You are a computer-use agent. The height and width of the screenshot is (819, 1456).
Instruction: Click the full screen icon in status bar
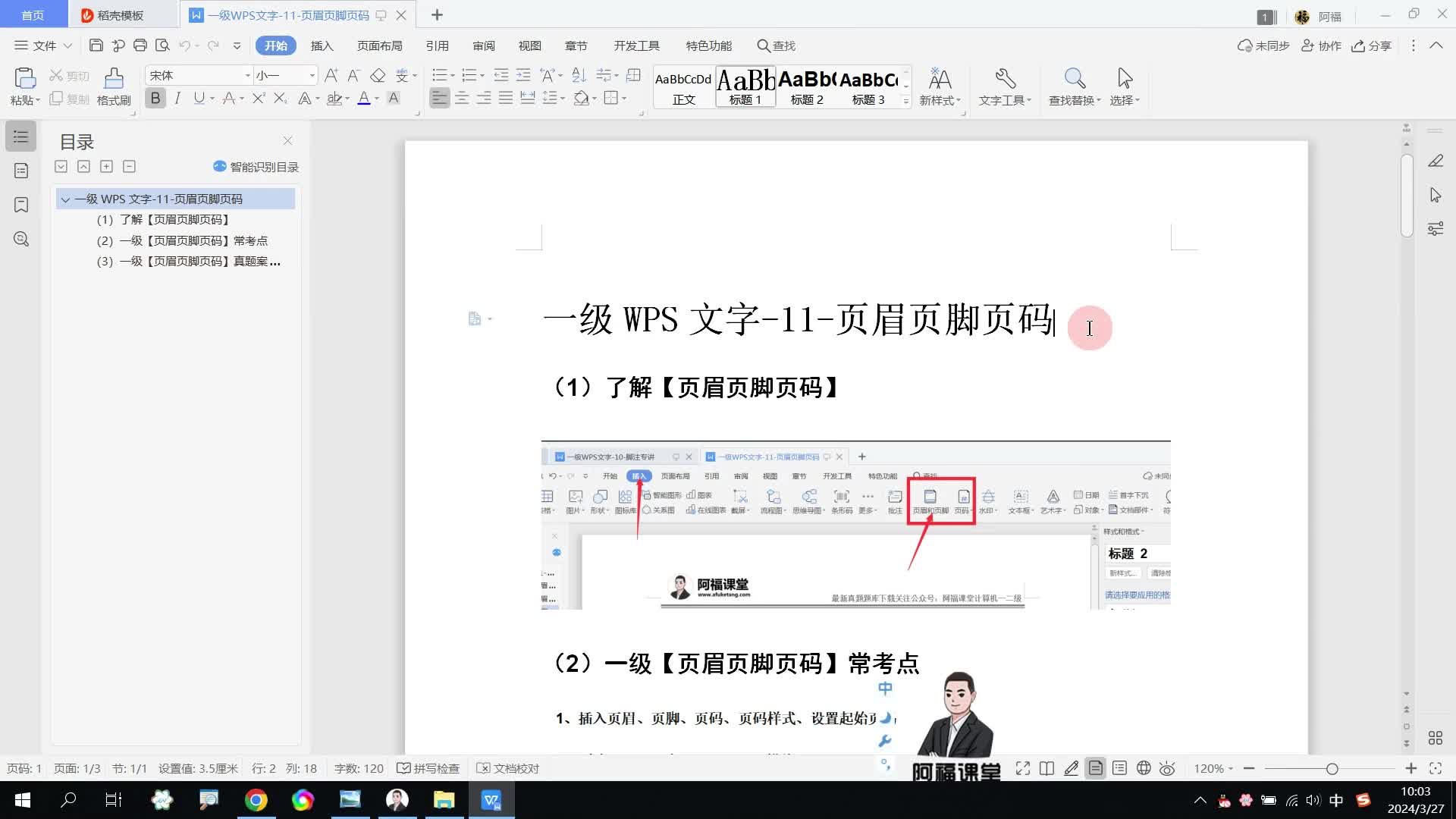[x=1023, y=768]
